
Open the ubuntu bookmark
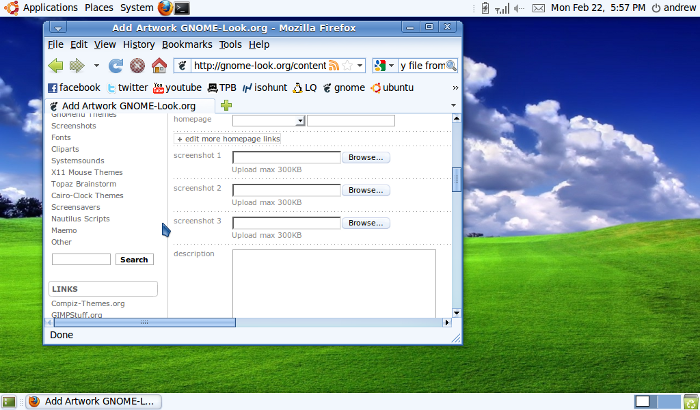(x=392, y=88)
